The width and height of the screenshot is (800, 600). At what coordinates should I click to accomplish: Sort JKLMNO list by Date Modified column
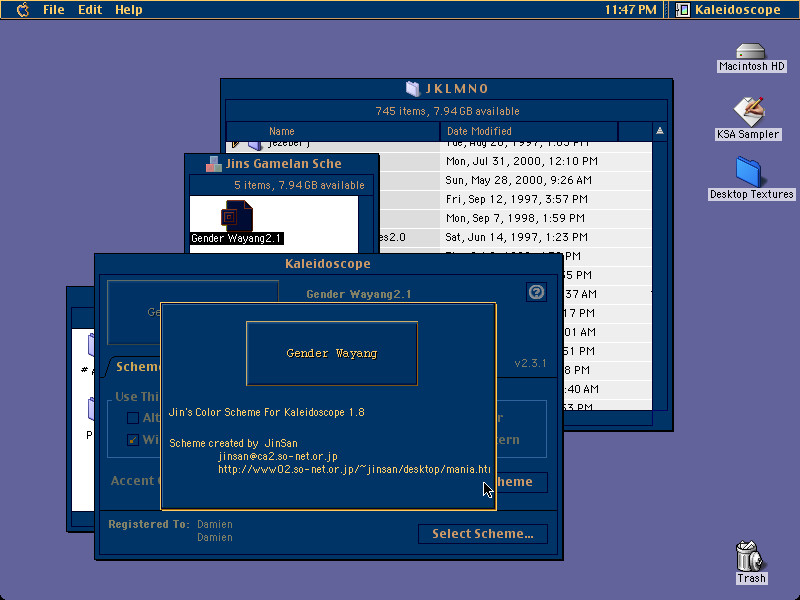pos(529,131)
